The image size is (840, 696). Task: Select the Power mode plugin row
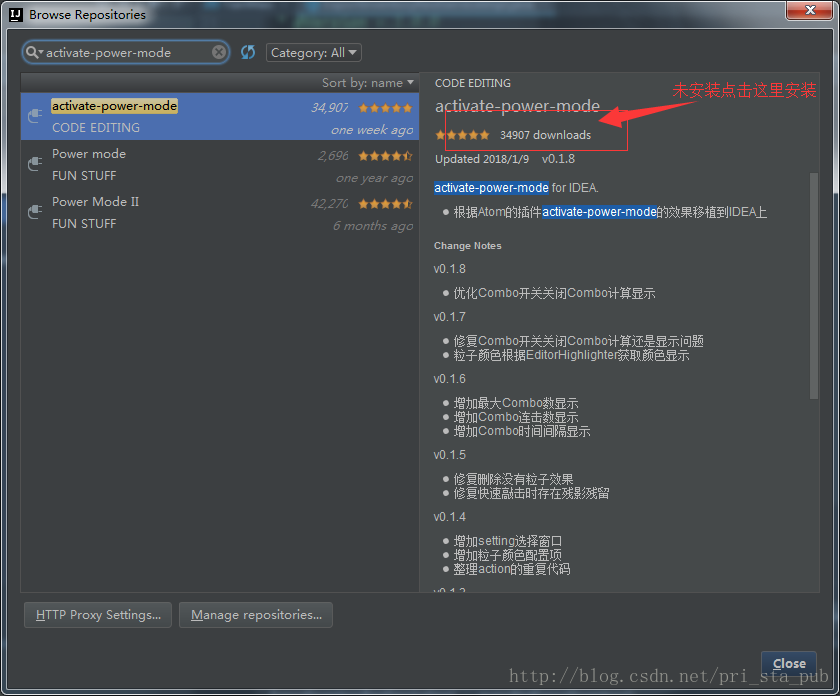220,164
